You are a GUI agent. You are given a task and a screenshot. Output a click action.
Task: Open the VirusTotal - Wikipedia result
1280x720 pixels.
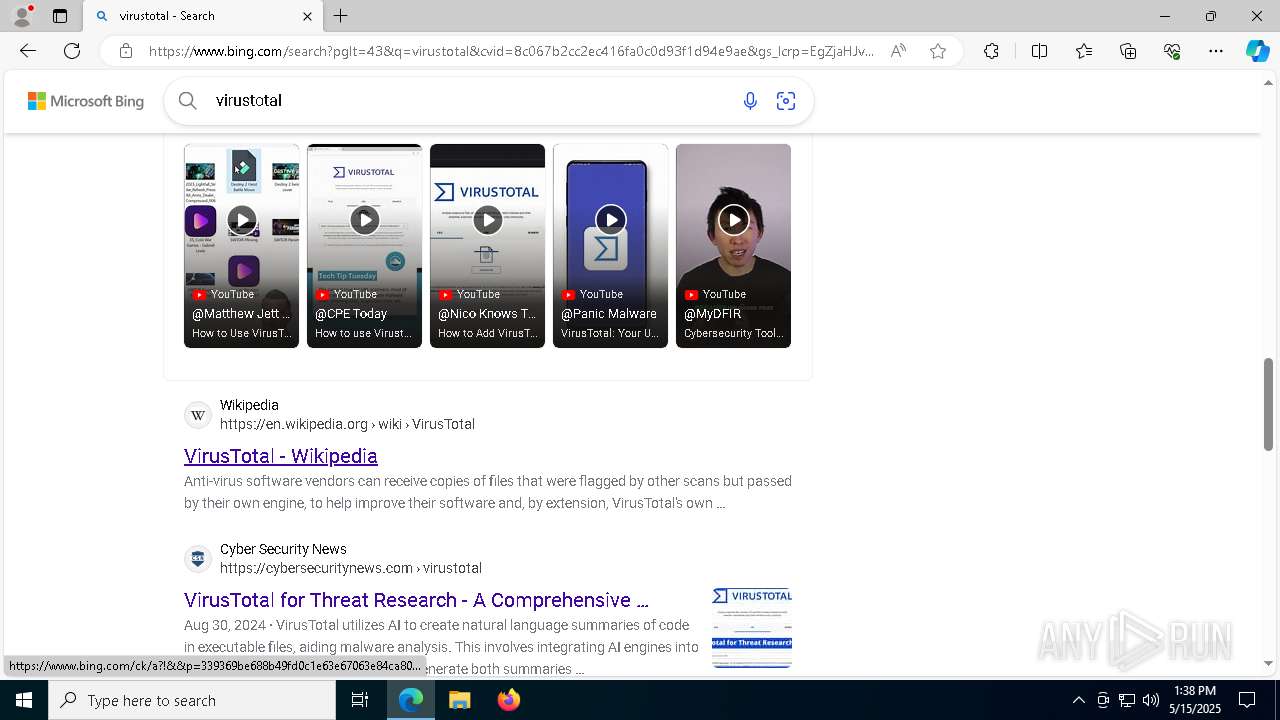click(281, 456)
